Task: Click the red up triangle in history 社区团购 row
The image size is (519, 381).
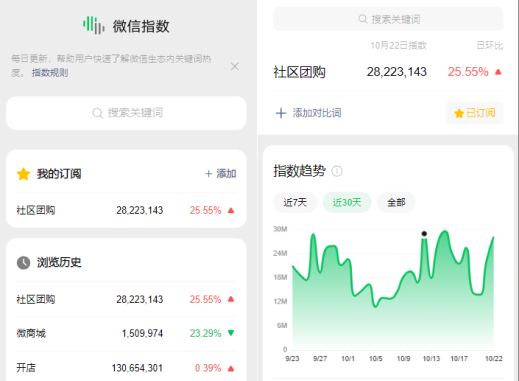Action: tap(231, 299)
